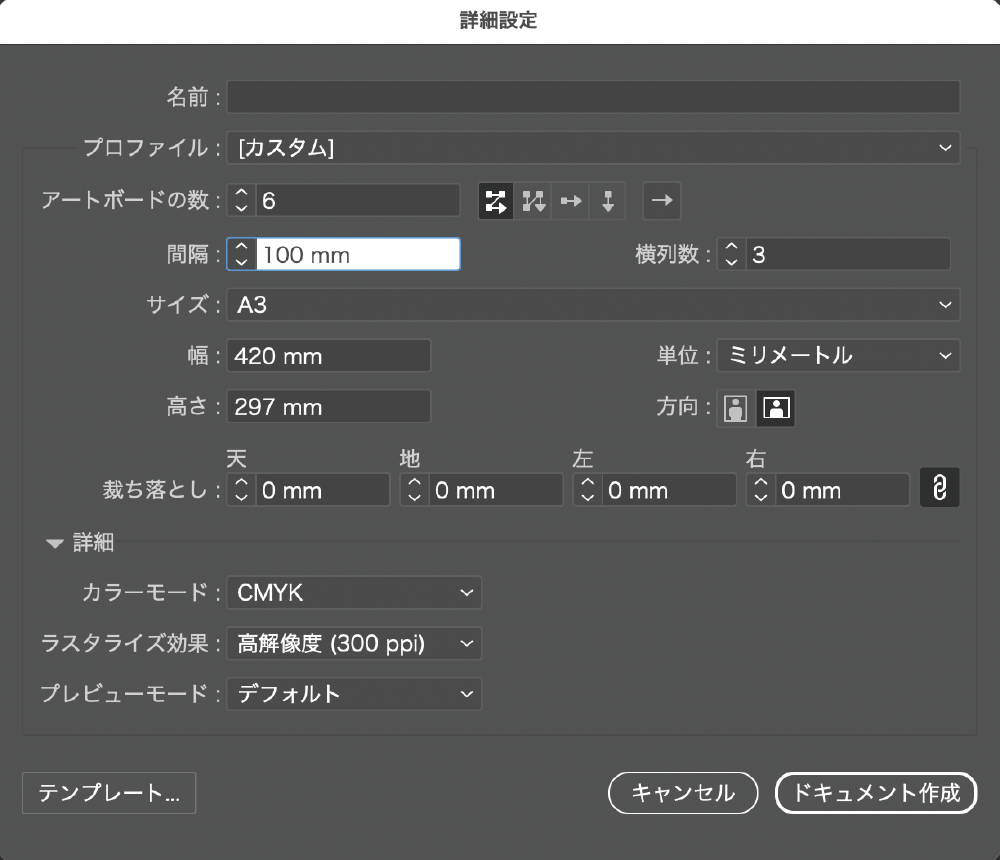
Task: Click the 名前 text input field
Action: point(593,98)
